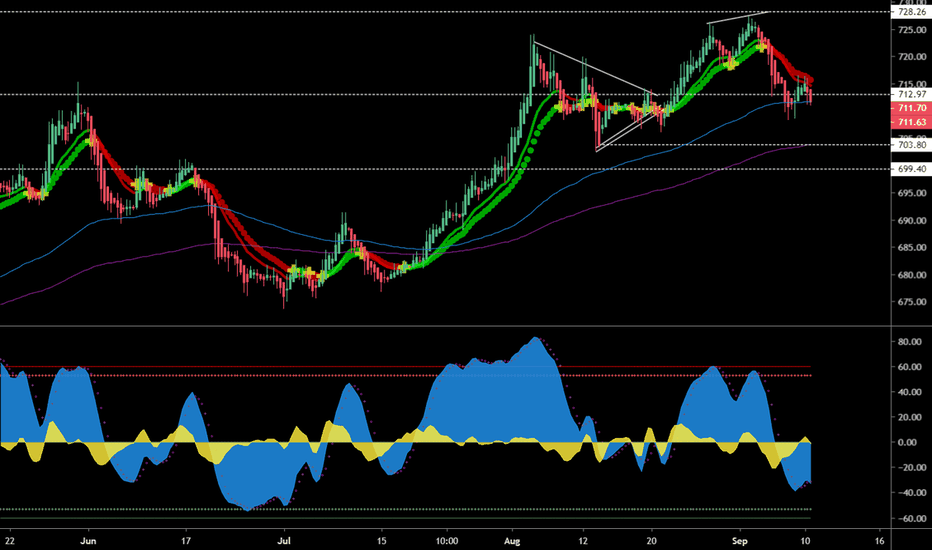Click the 20 date label on time axis
Screen dimensions: 932x550
click(651, 541)
